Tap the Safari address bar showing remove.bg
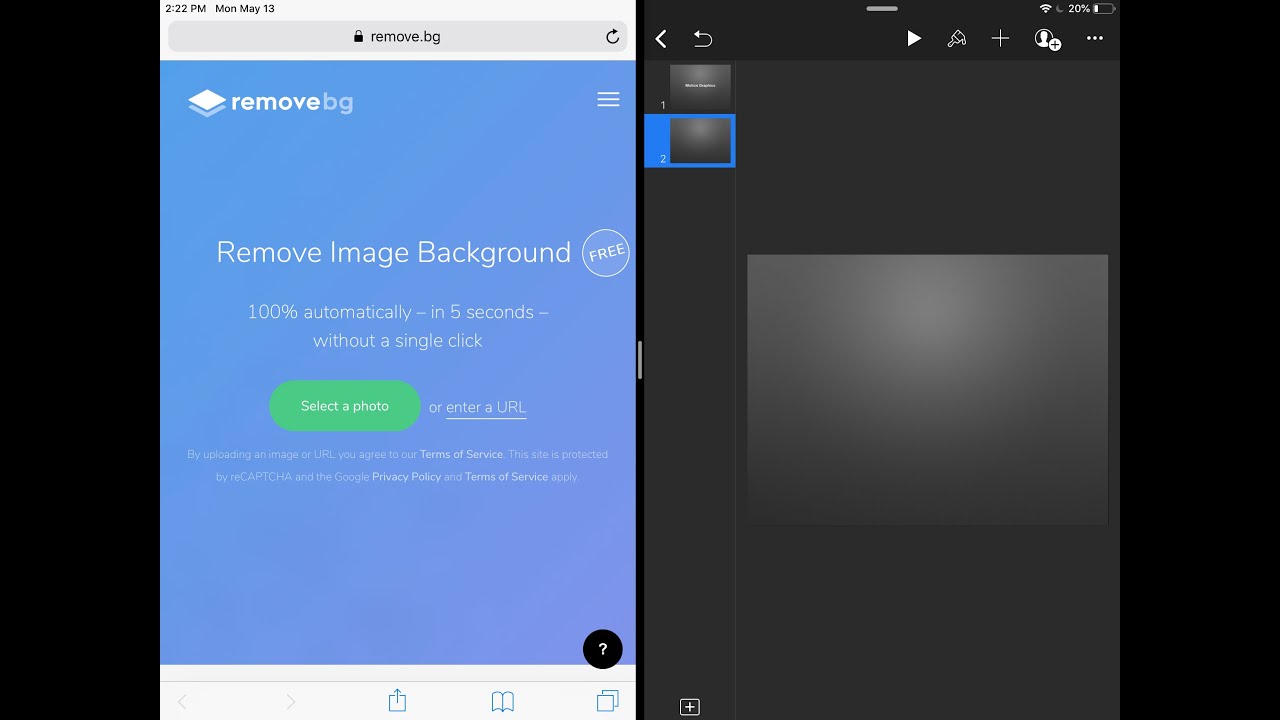1280x720 pixels. (398, 37)
